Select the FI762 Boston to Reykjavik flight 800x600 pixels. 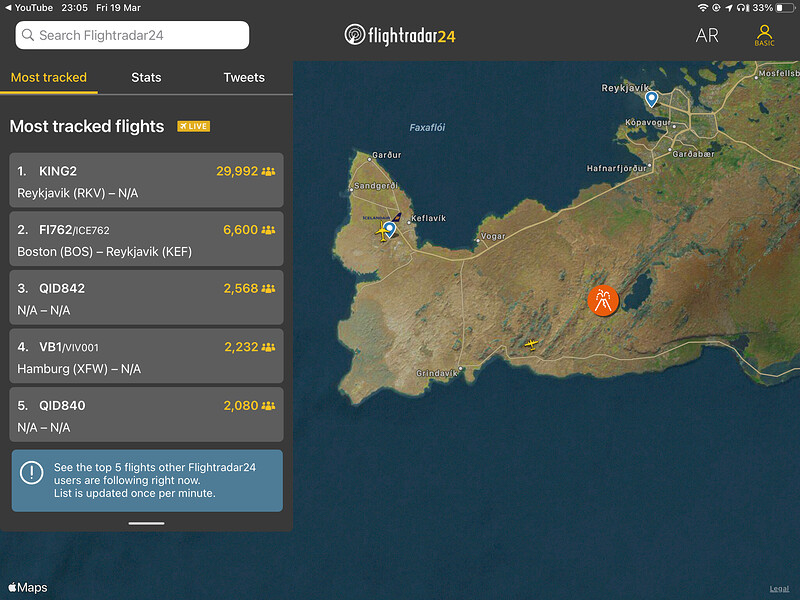tap(146, 239)
